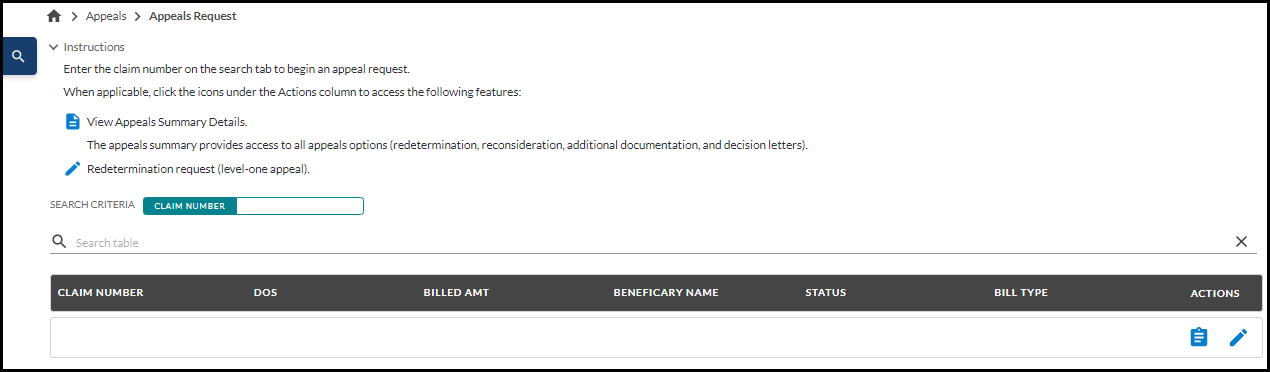The image size is (1270, 372).
Task: Sort by the CLAIM NUMBER column header
Action: pos(101,293)
